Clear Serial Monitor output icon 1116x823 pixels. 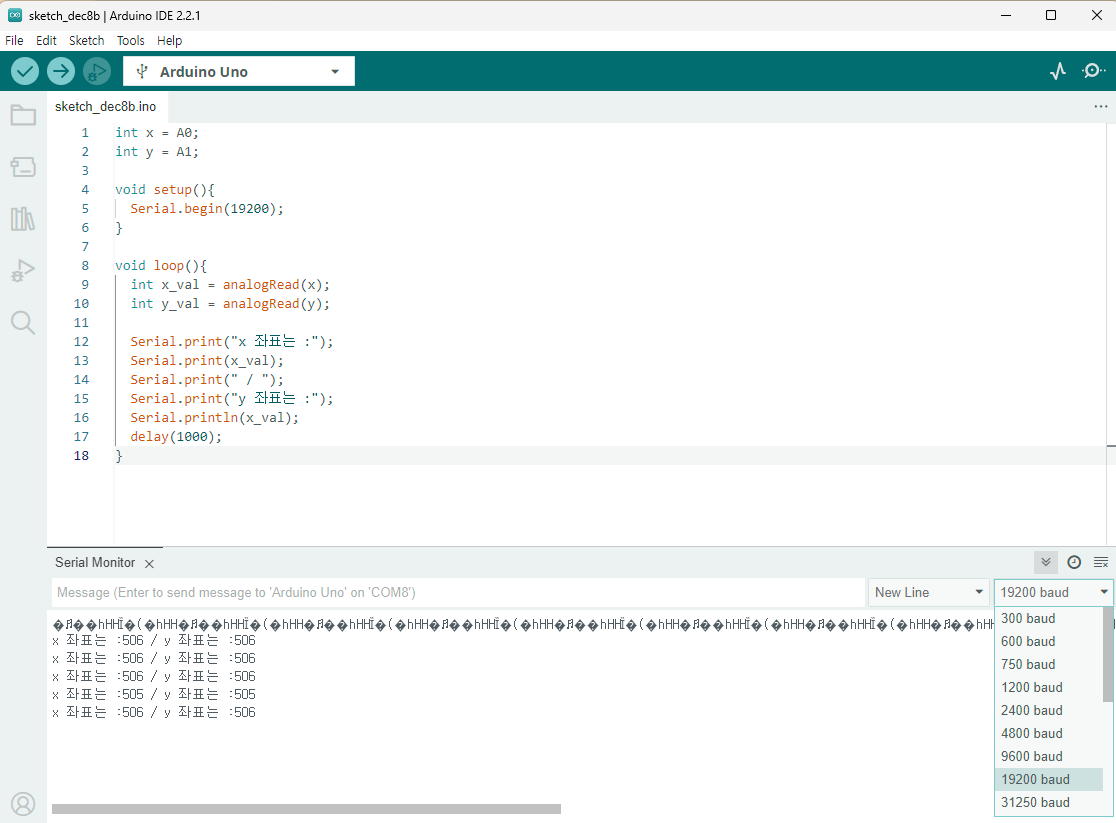point(1100,562)
